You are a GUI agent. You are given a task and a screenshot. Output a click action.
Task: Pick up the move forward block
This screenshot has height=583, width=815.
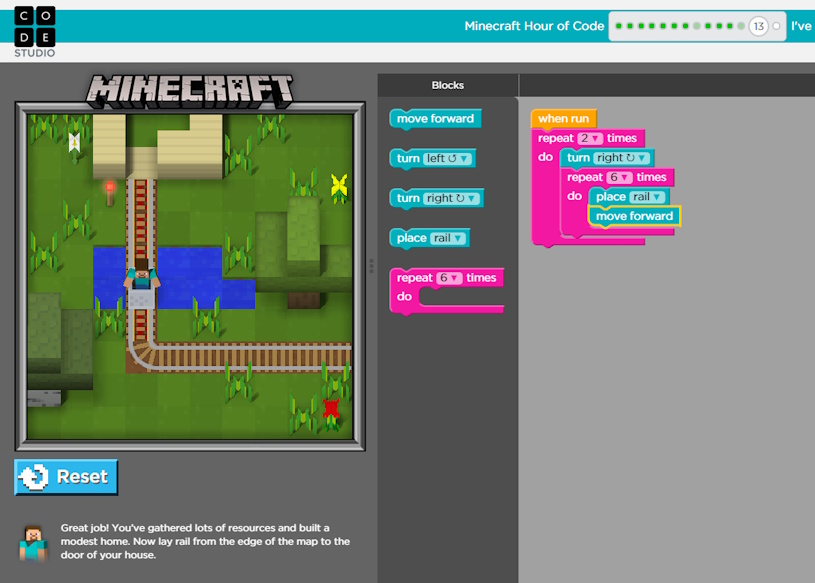(435, 118)
